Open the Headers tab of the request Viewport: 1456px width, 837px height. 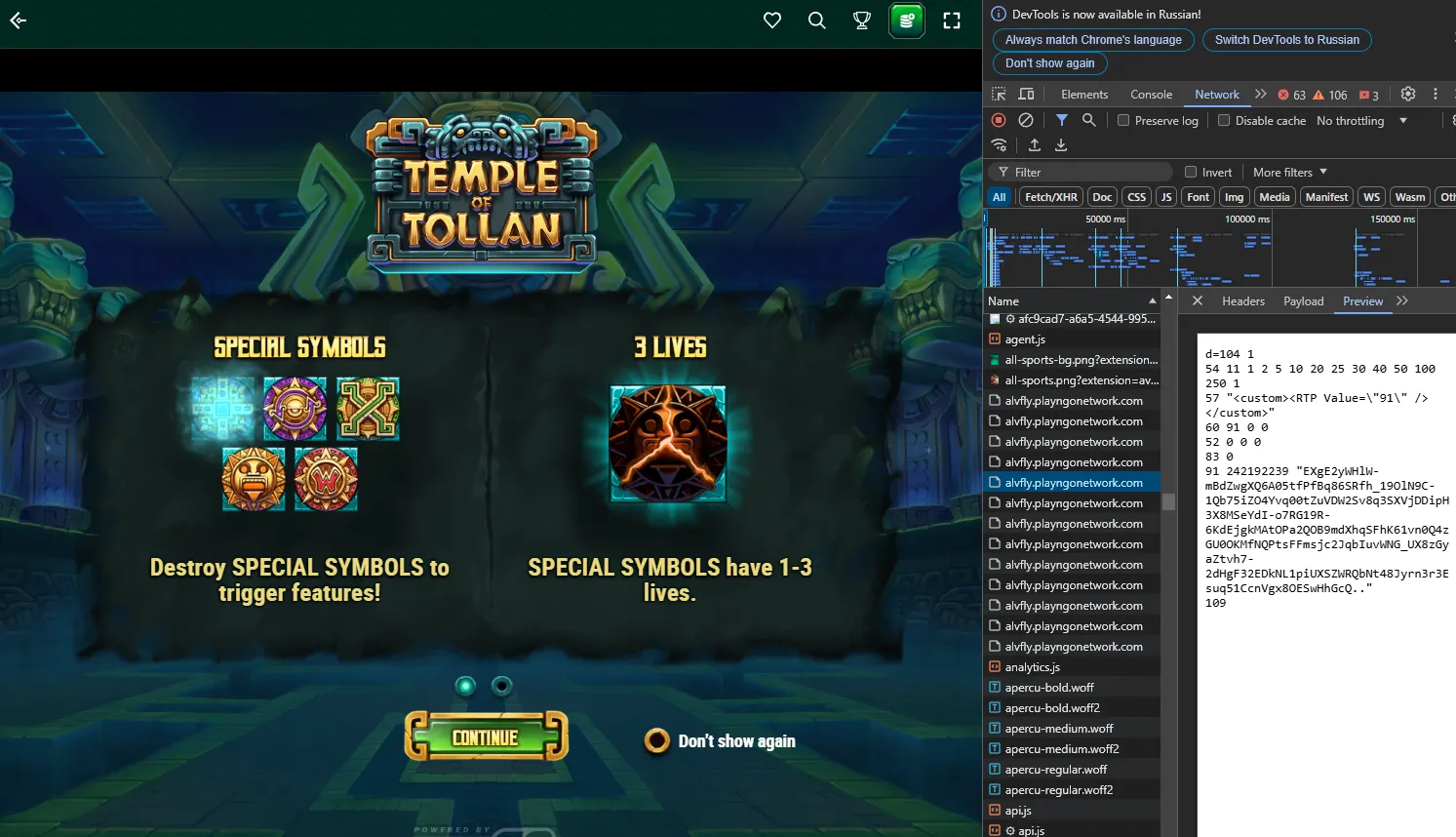pos(1243,301)
